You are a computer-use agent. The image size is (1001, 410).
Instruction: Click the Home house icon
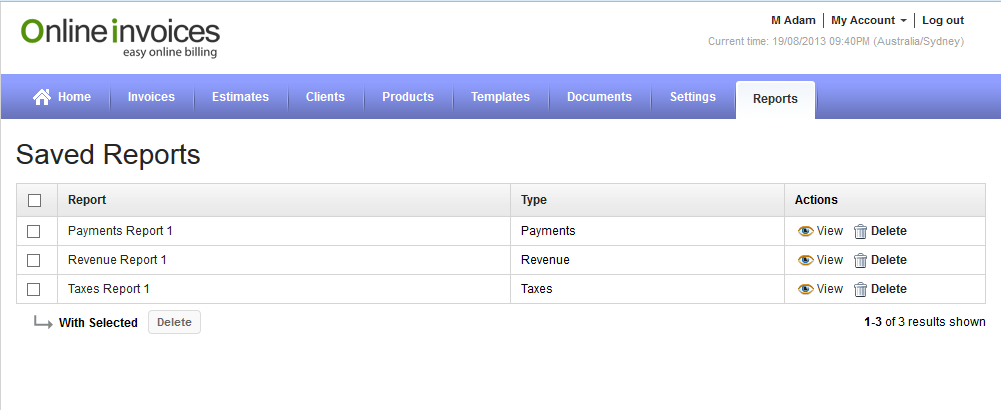(x=42, y=97)
